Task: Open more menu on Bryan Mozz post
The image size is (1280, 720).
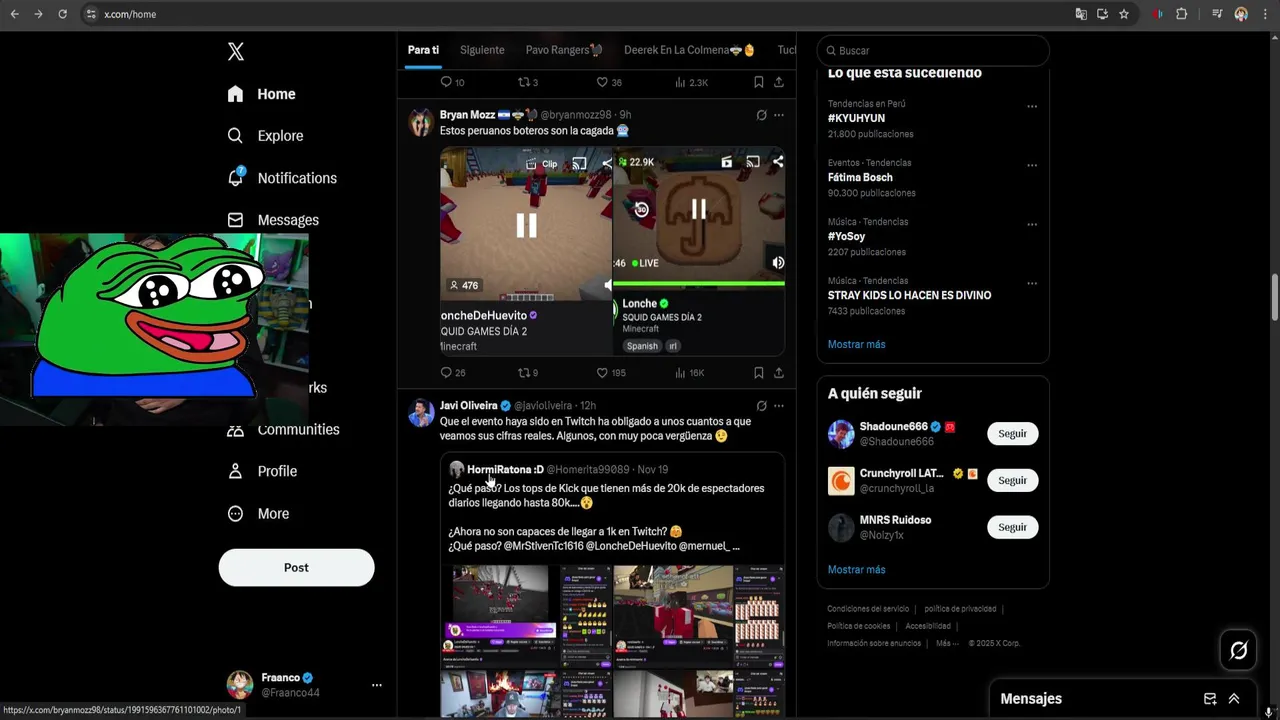Action: point(779,115)
